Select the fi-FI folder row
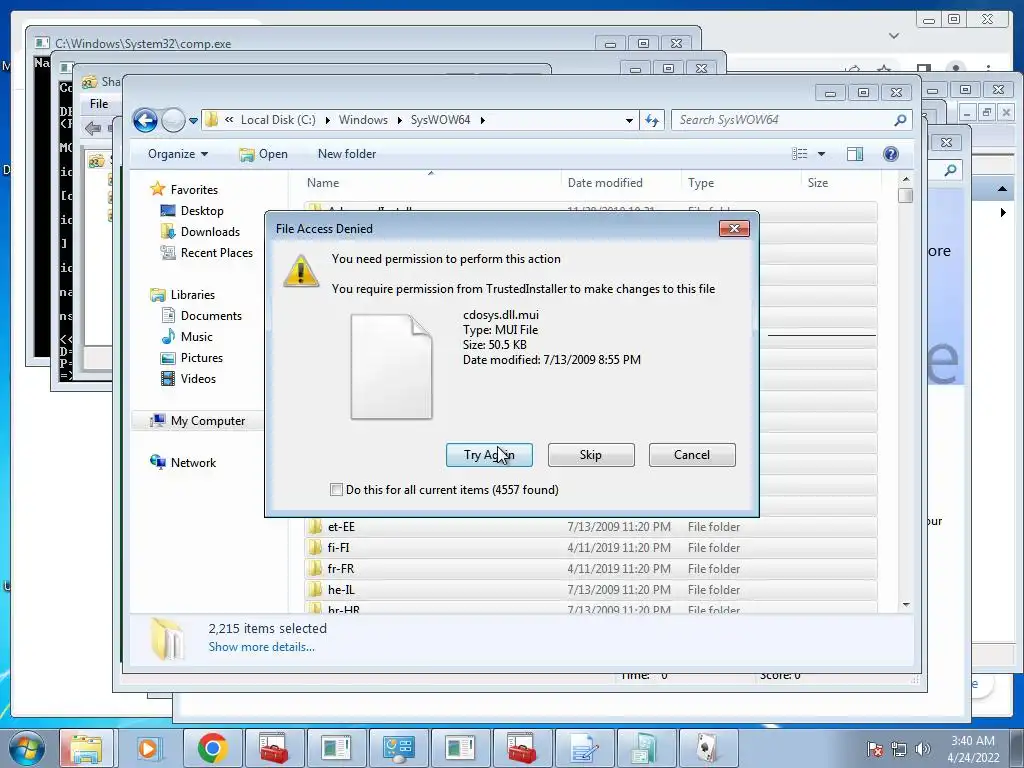Image resolution: width=1024 pixels, height=768 pixels. 590,548
